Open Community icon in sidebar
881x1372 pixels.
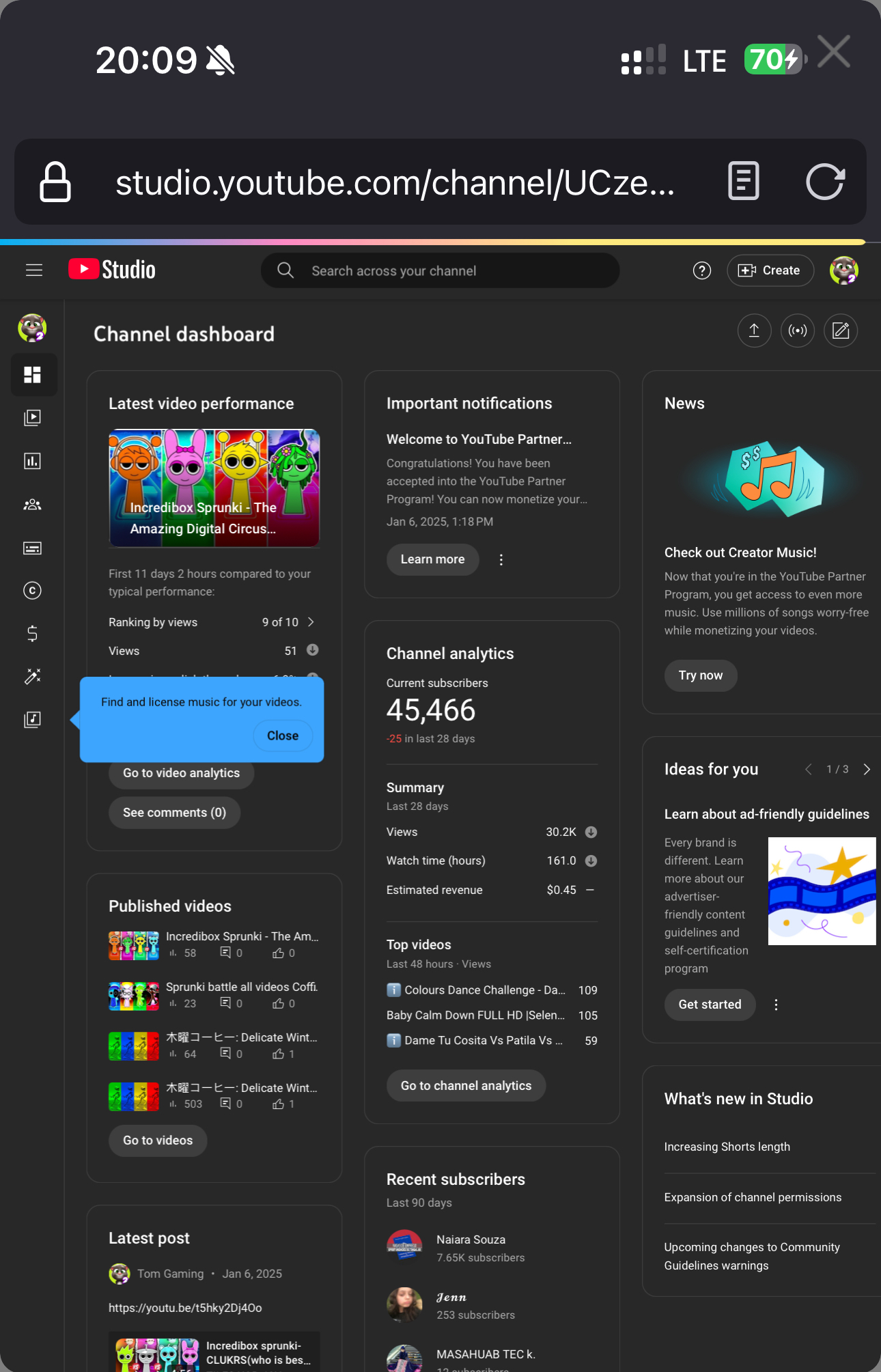click(32, 505)
